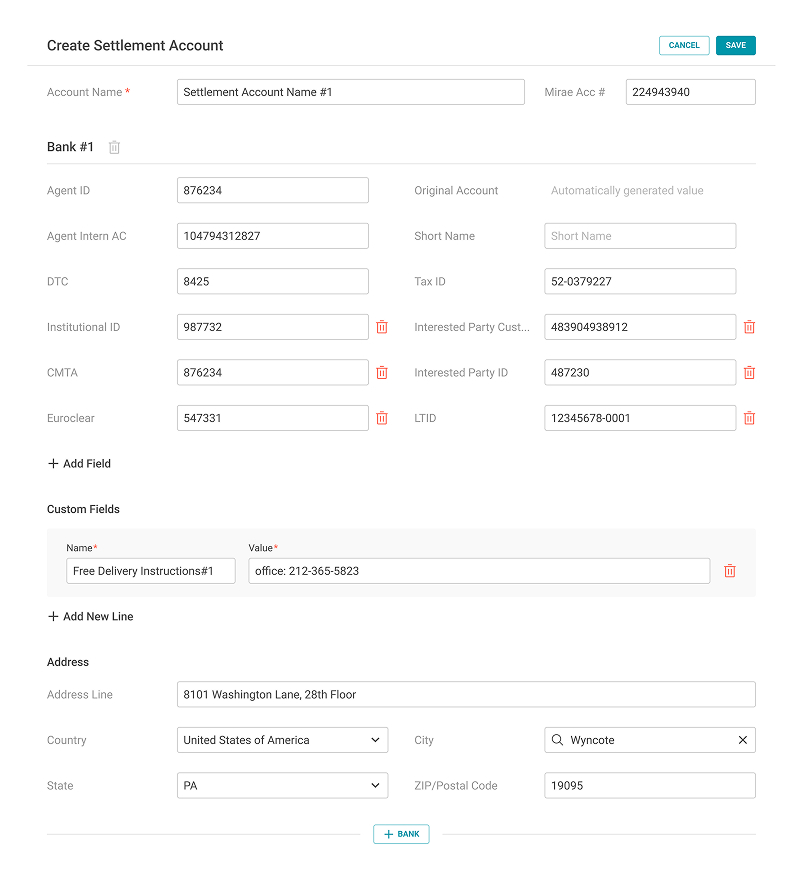Remove the Institutional ID field
Image resolution: width=801 pixels, height=870 pixels.
(382, 327)
